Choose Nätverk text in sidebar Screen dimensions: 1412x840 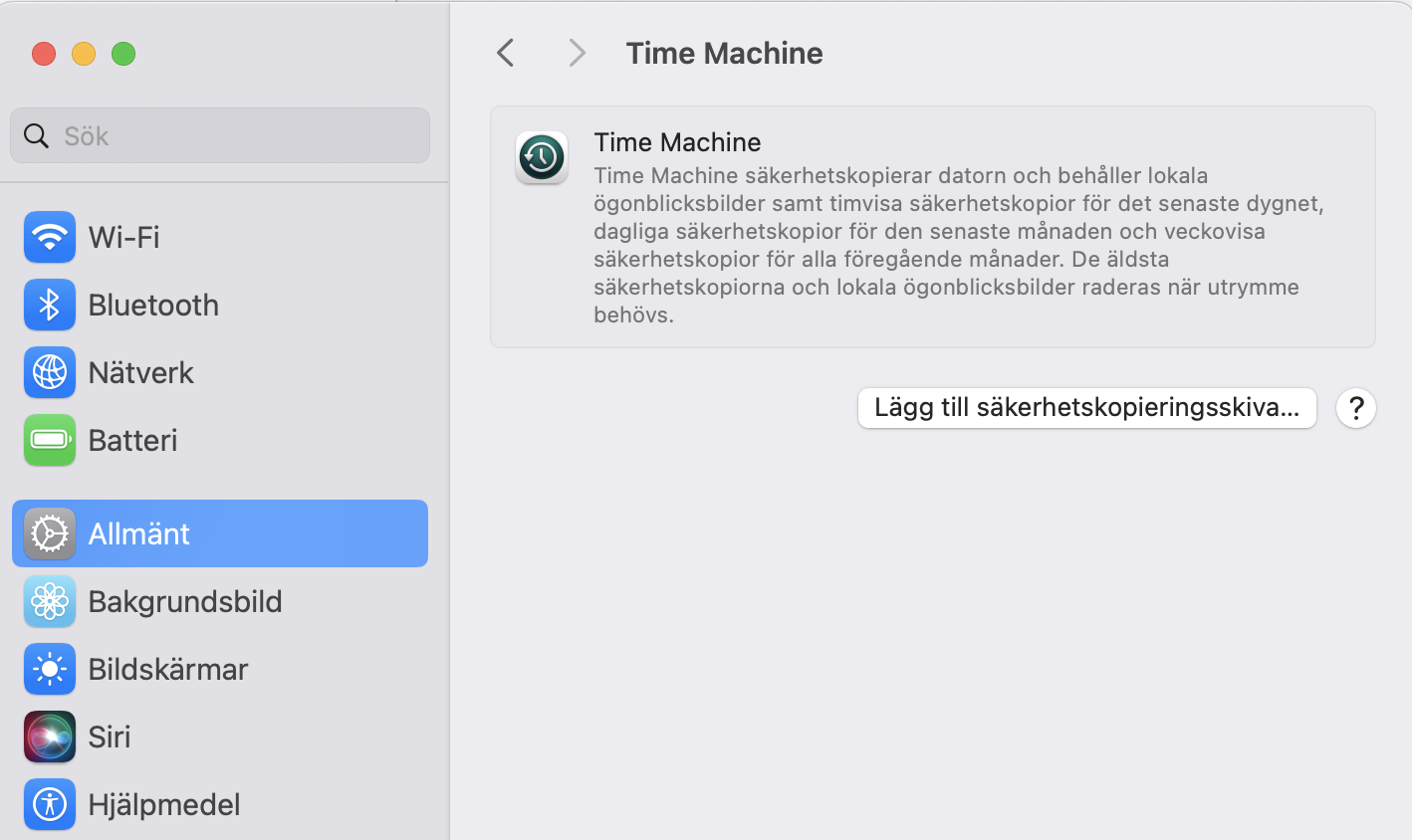[141, 372]
